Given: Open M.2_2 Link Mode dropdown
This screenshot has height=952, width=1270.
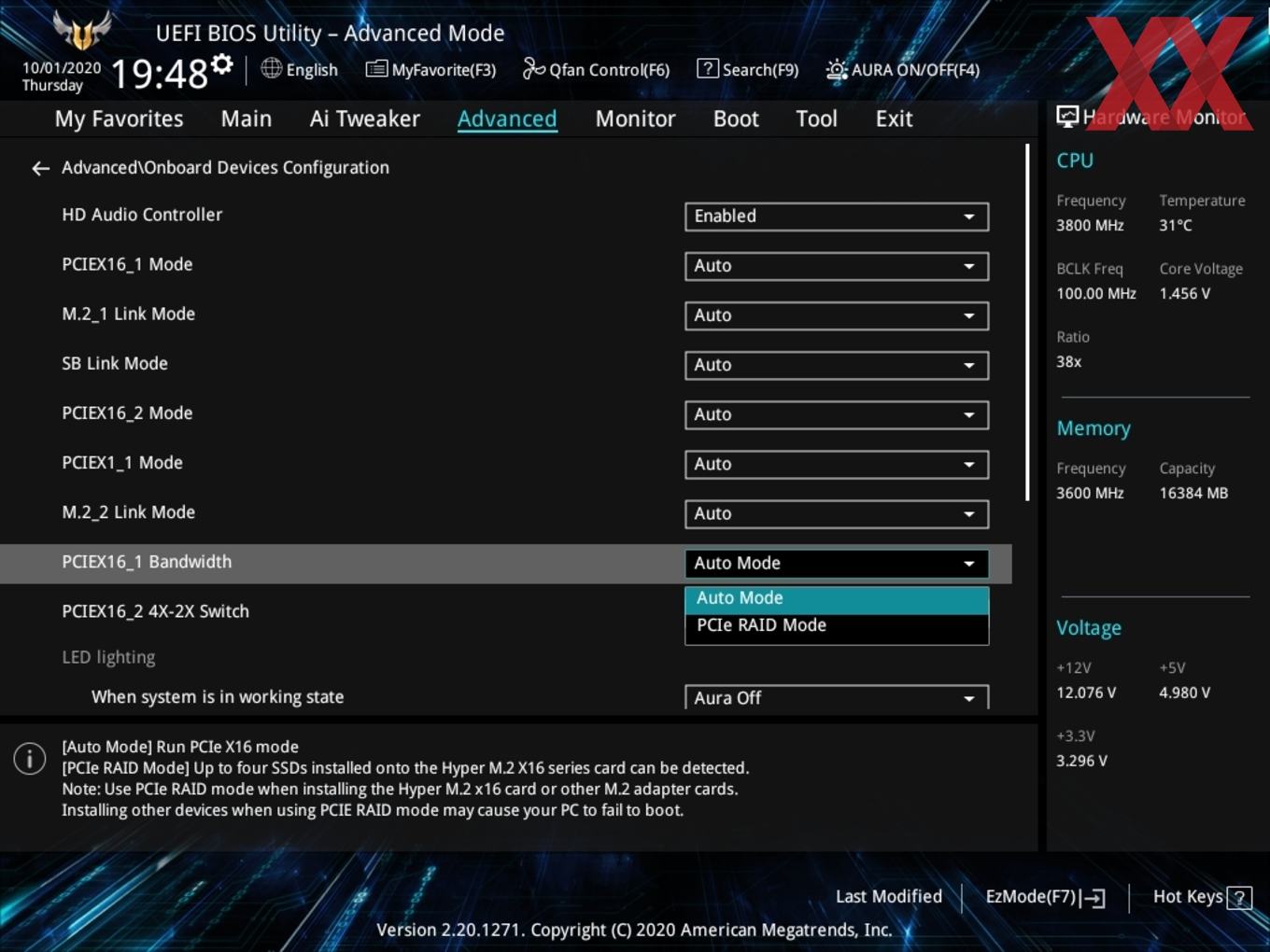Looking at the screenshot, I should pyautogui.click(x=837, y=513).
